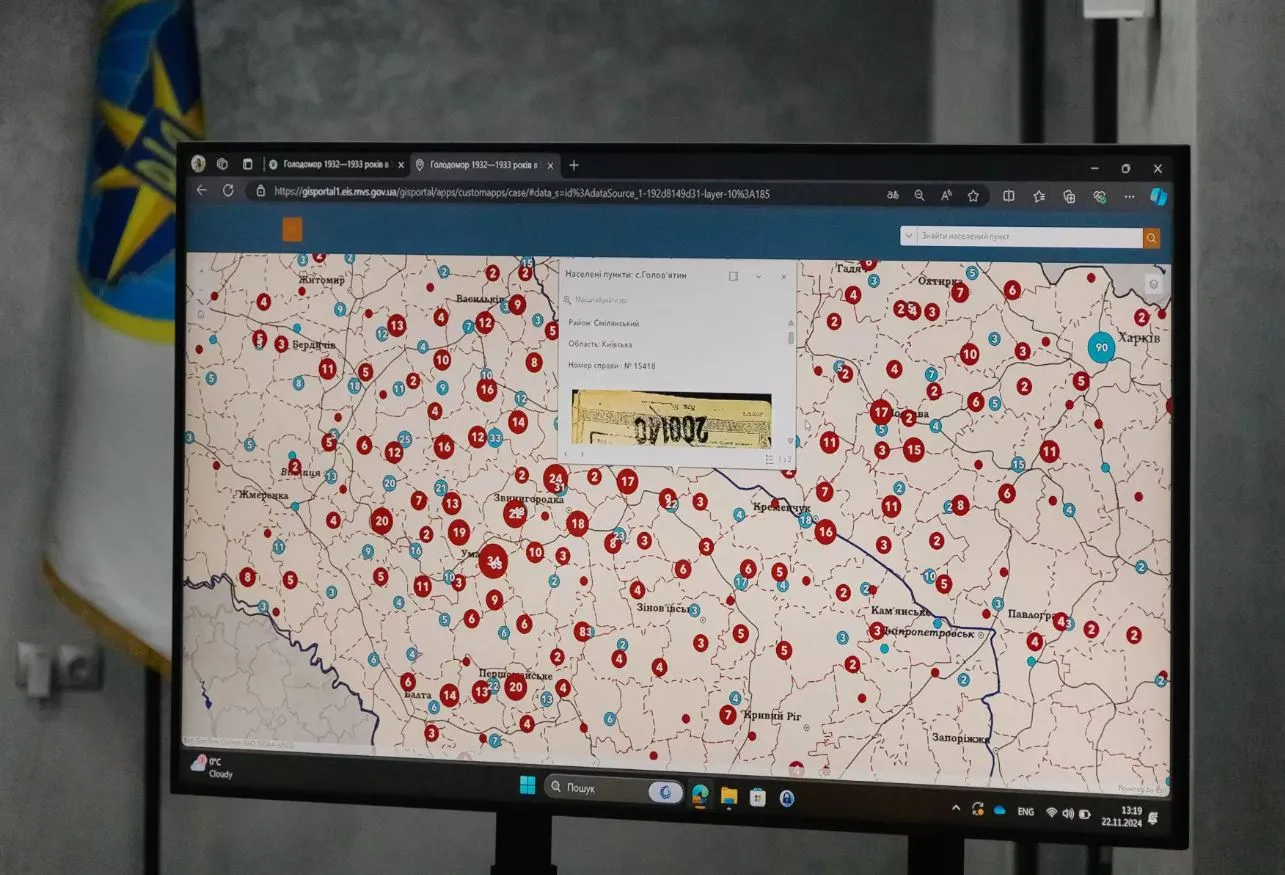This screenshot has height=875, width=1285.
Task: Open the feature list icon in popup footer
Action: 769,459
